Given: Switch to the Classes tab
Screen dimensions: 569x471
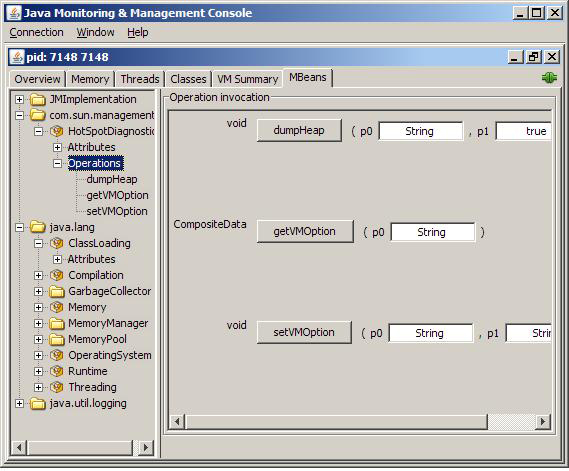Looking at the screenshot, I should coord(188,79).
